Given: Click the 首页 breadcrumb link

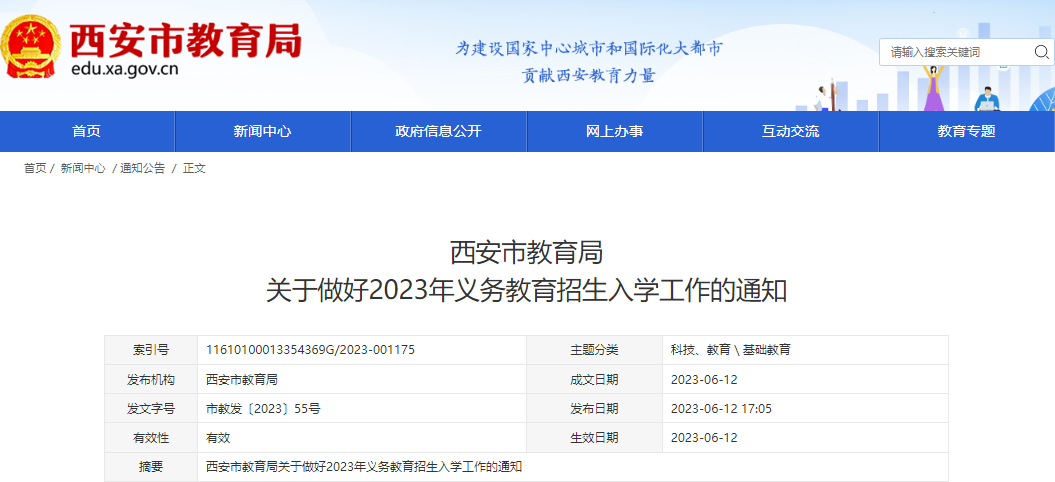Looking at the screenshot, I should click(x=35, y=168).
